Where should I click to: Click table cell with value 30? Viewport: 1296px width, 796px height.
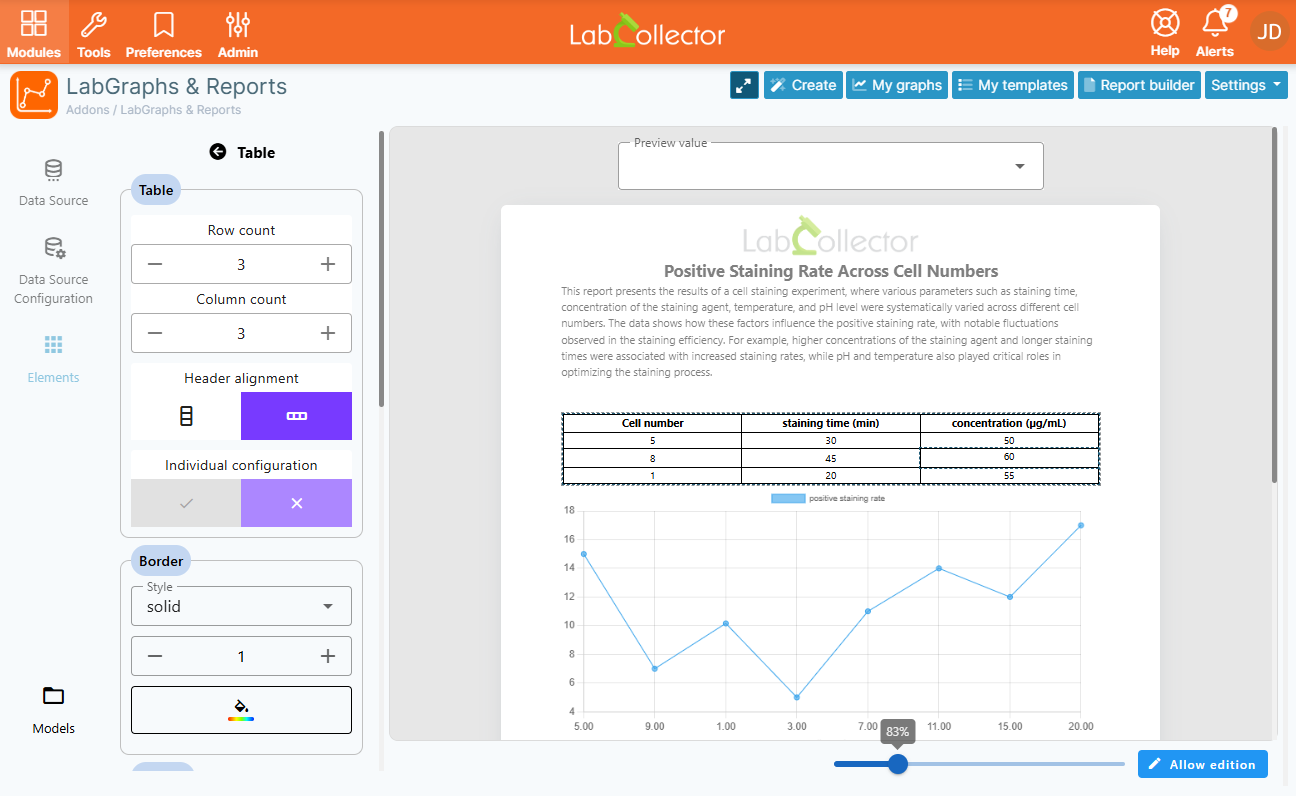pos(830,441)
